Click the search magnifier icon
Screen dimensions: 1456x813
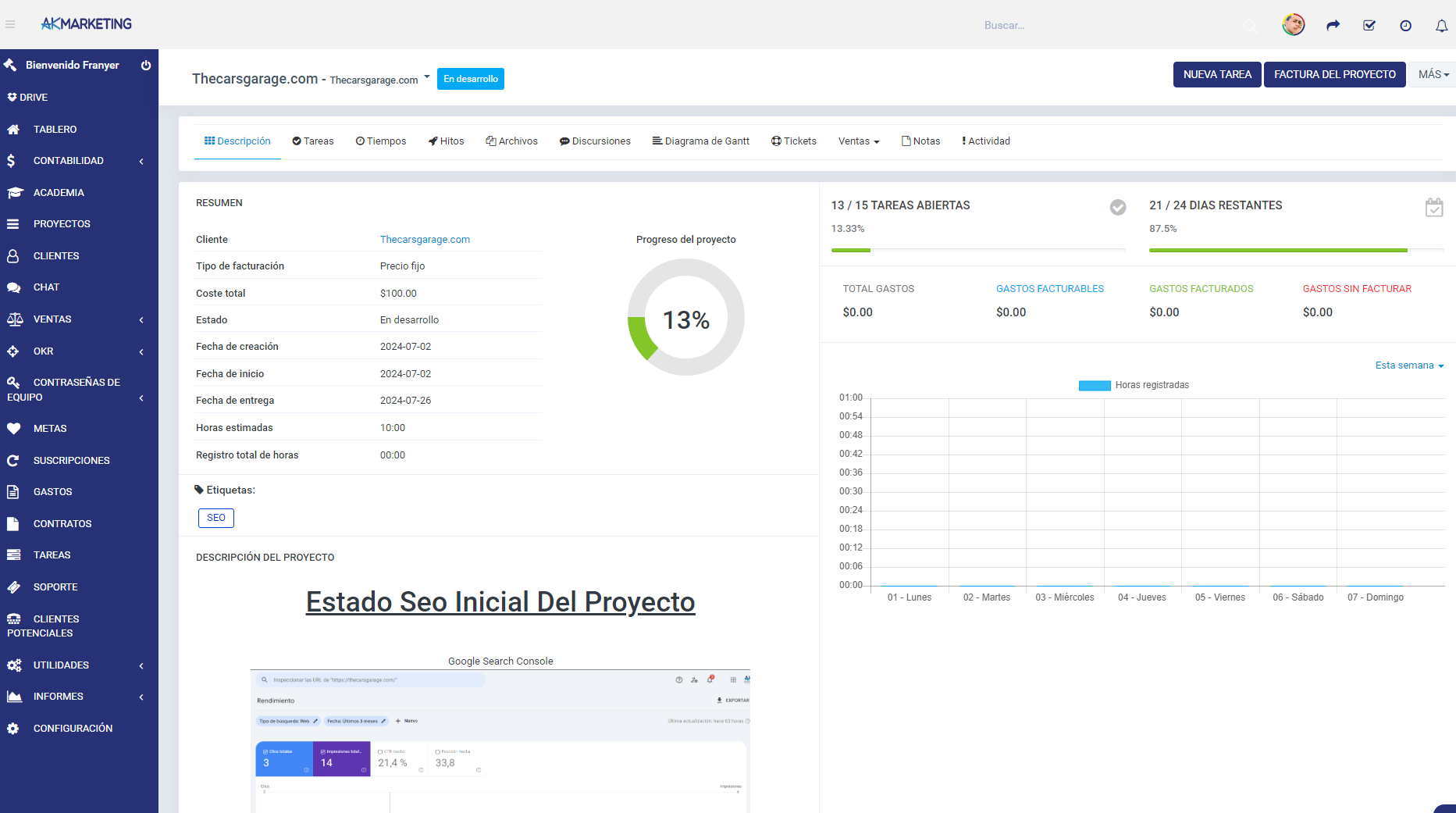point(1250,26)
